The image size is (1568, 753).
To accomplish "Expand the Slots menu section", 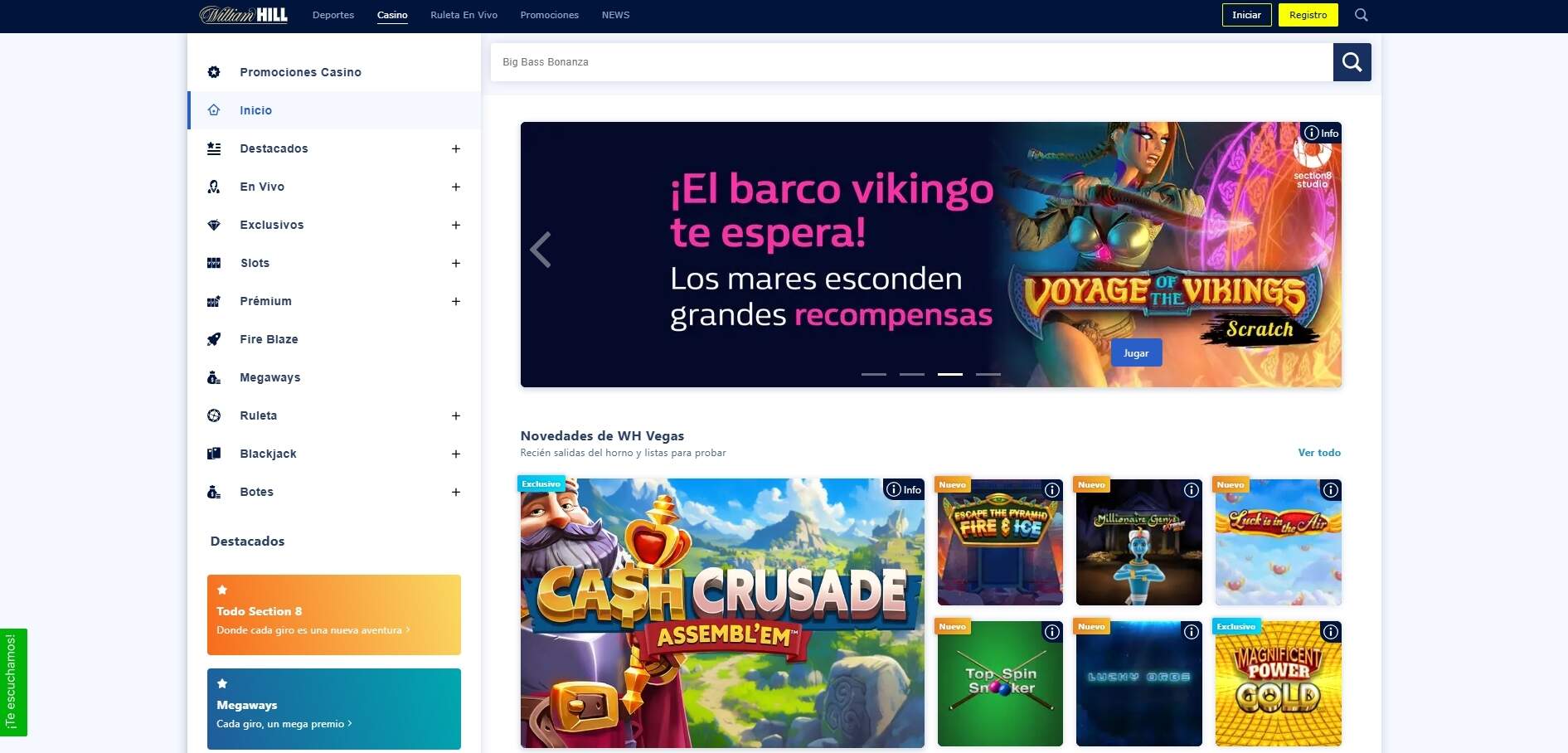I will [455, 263].
